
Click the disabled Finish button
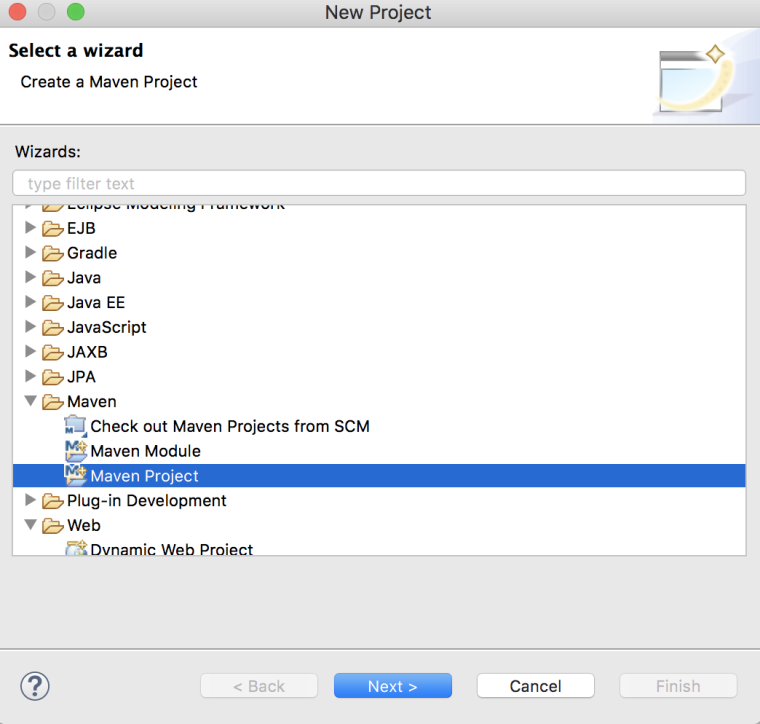[678, 686]
